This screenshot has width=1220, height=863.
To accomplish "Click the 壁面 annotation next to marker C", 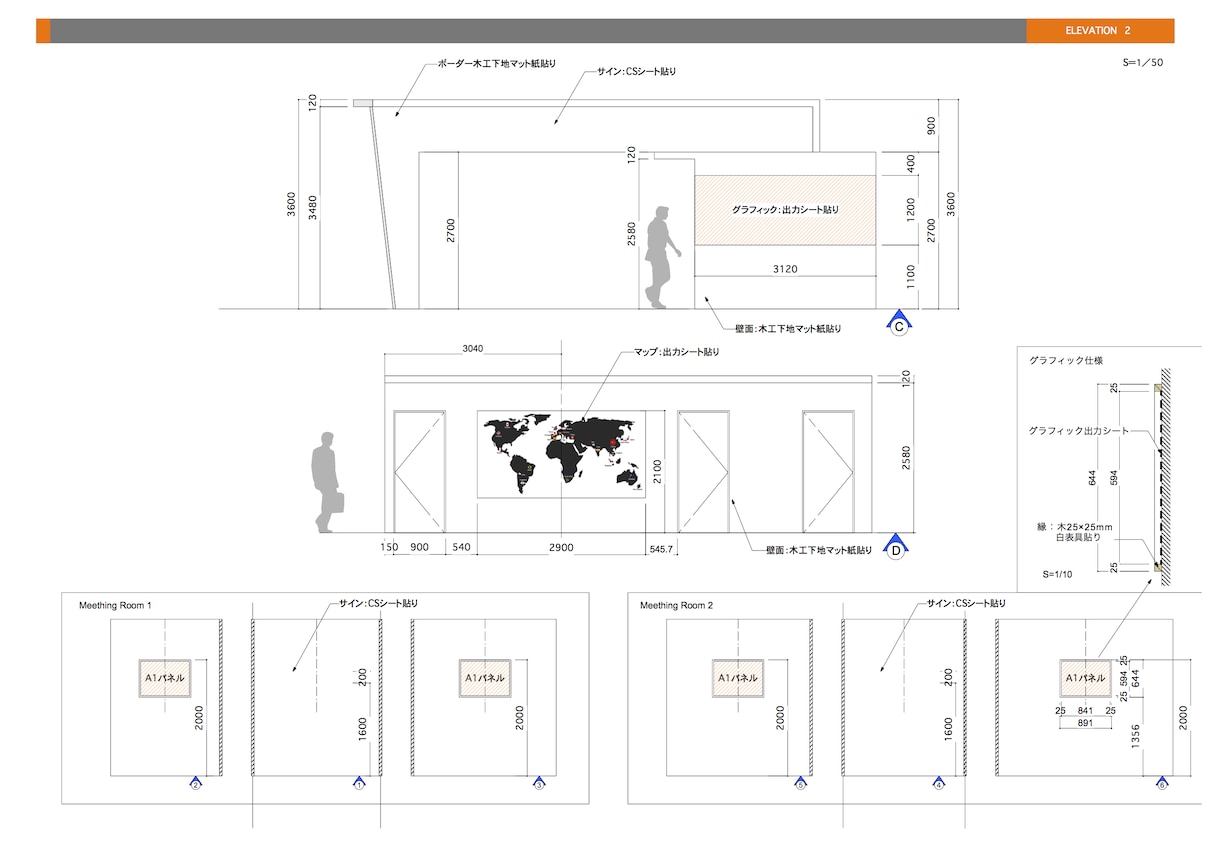I will [x=788, y=328].
